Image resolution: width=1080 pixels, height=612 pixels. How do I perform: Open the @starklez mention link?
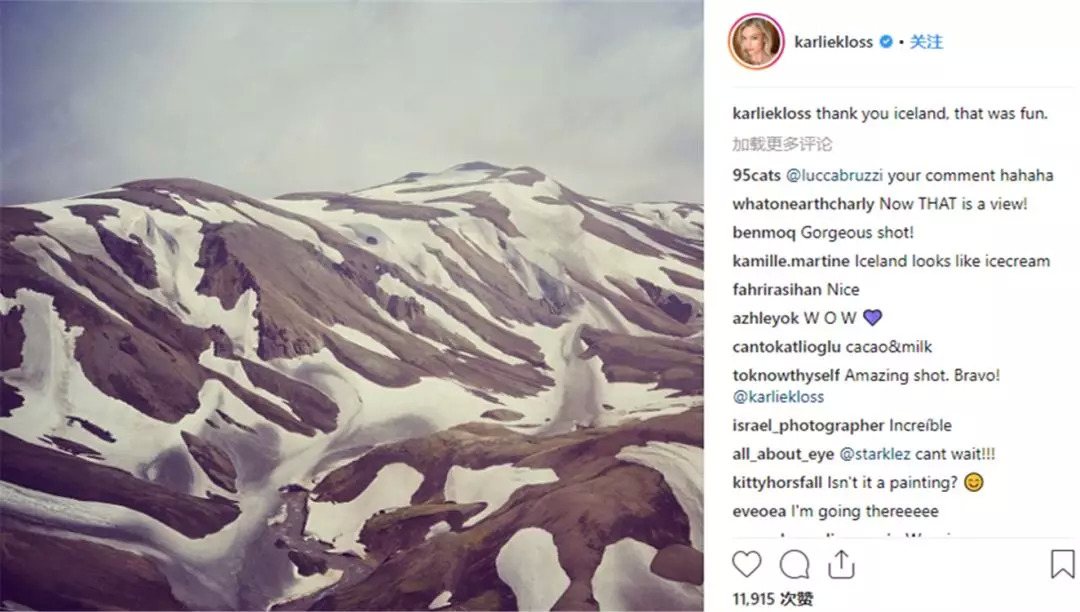tap(875, 454)
